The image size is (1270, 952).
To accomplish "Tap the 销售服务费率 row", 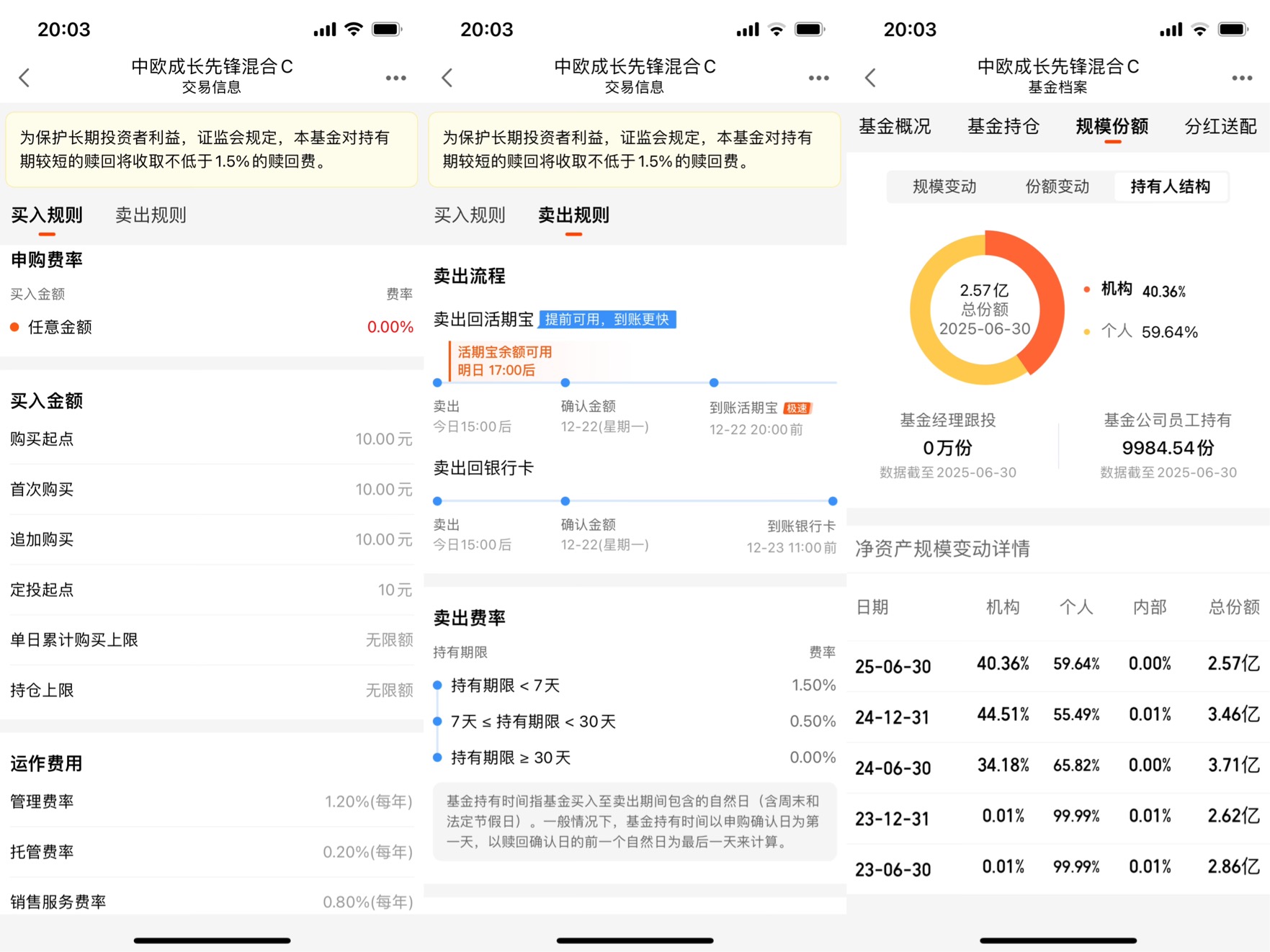I will tap(212, 902).
